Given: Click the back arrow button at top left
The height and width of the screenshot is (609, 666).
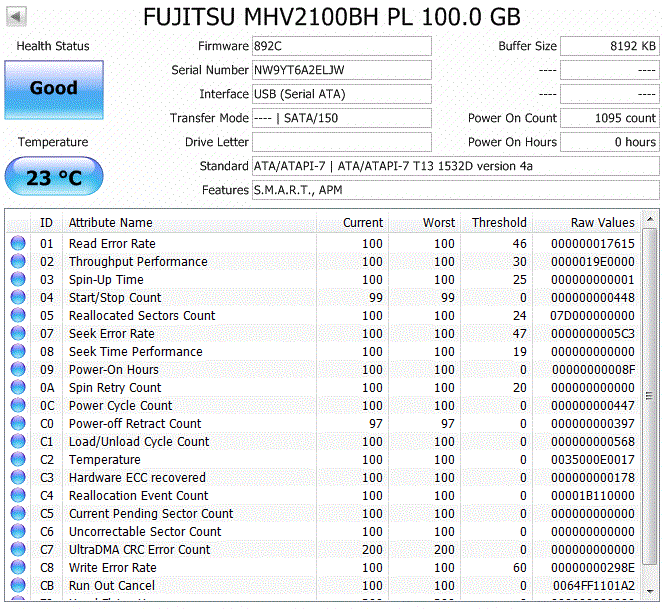Looking at the screenshot, I should point(16,17).
